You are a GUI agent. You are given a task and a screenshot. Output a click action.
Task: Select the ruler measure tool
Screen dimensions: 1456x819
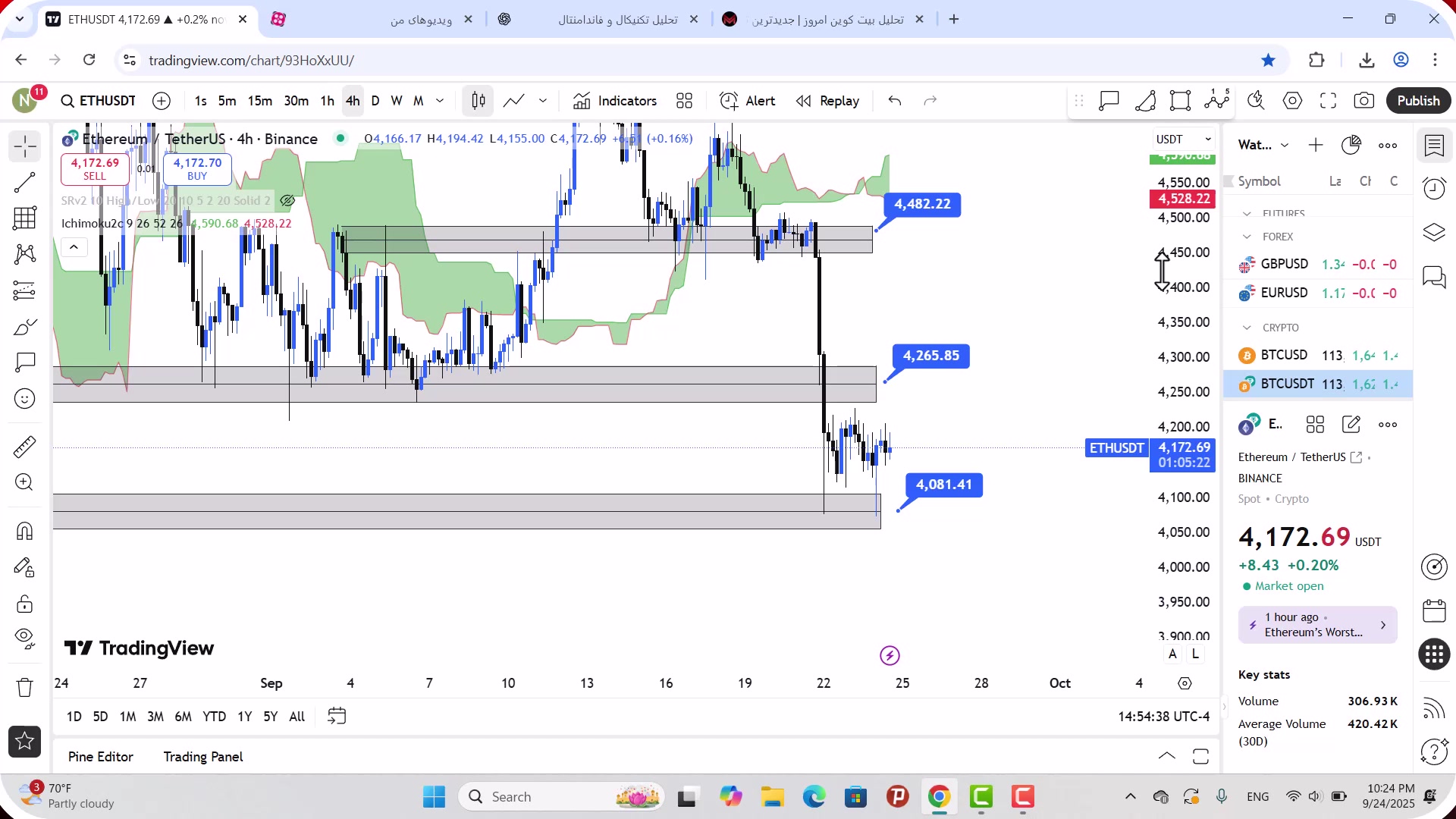pyautogui.click(x=24, y=447)
